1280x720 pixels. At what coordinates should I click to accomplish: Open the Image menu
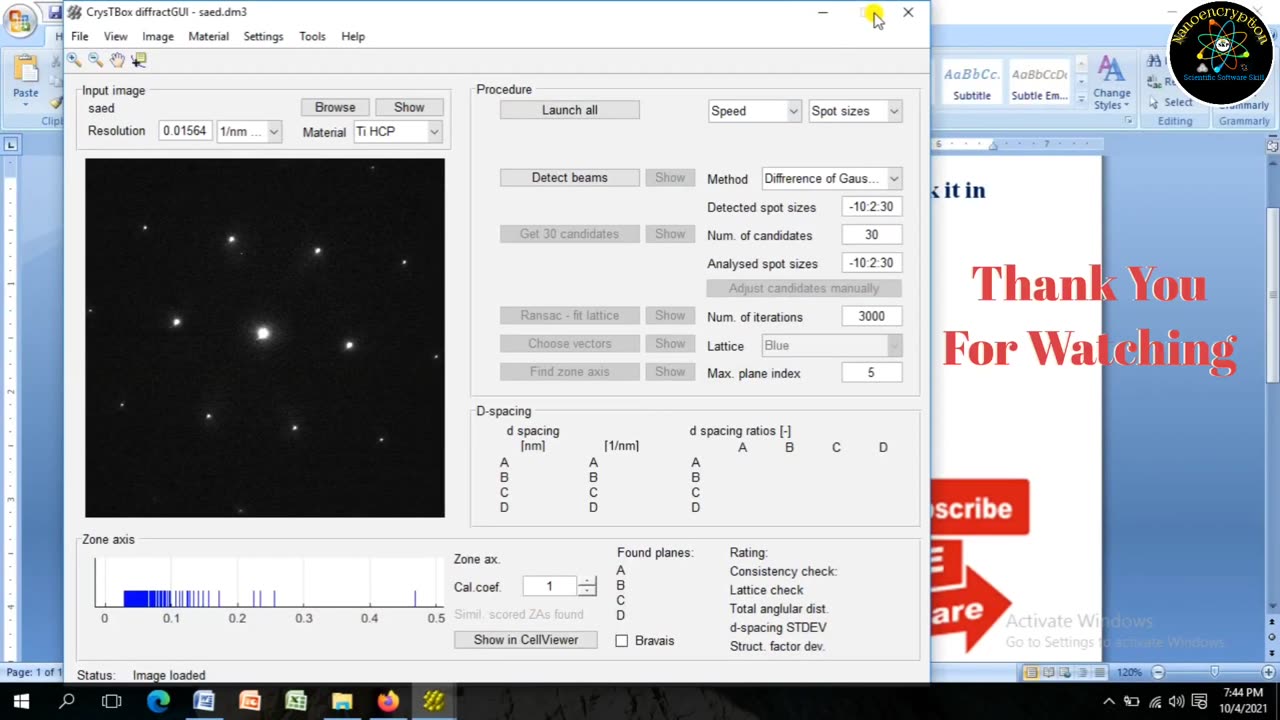158,36
